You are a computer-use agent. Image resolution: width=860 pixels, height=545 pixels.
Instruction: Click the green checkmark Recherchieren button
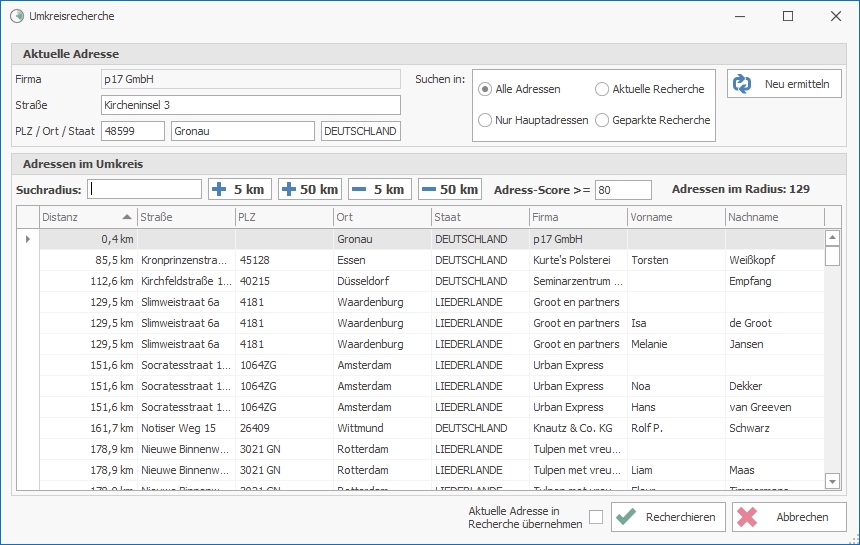point(667,517)
